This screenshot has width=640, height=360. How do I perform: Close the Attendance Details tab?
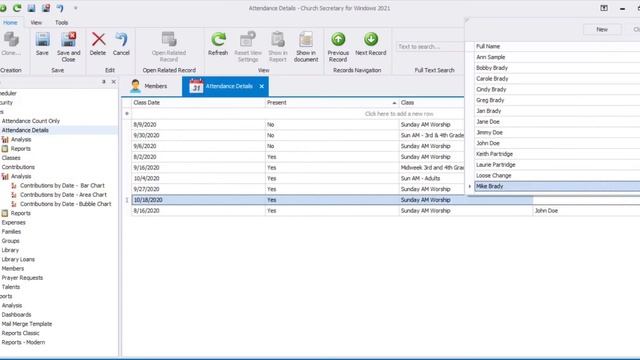click(262, 87)
